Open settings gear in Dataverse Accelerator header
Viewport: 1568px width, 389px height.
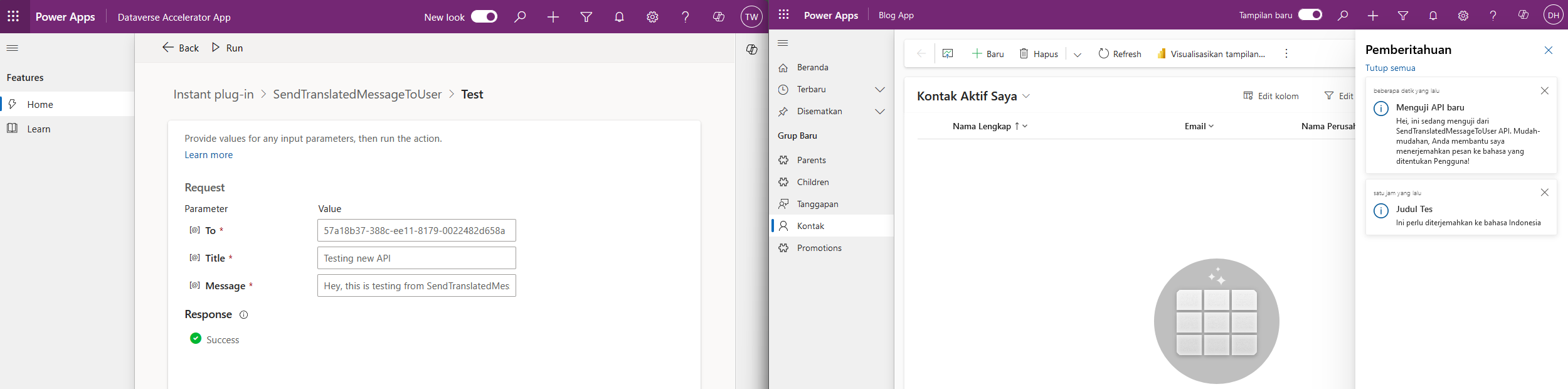[652, 17]
